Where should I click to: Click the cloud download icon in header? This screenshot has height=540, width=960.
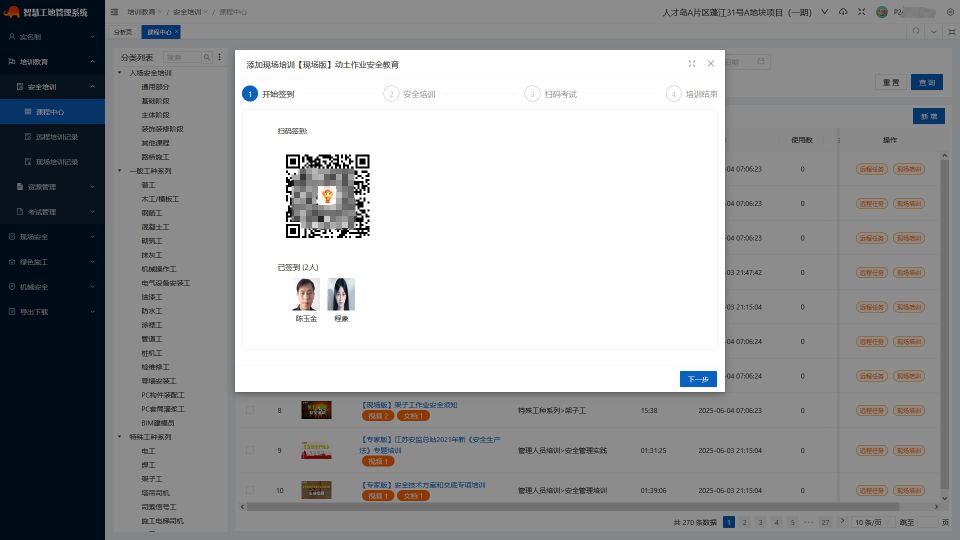click(843, 12)
